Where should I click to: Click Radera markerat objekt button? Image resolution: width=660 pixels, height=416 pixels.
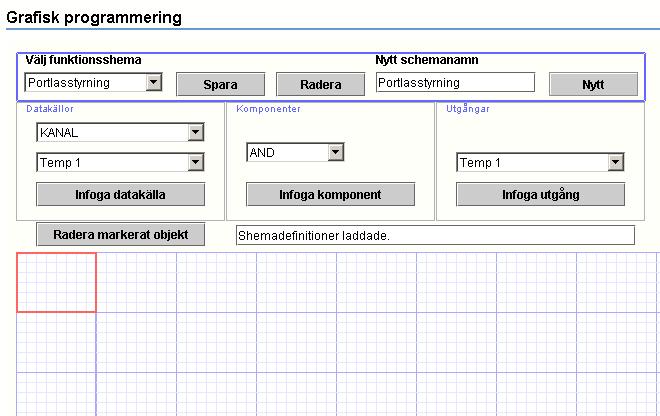pyautogui.click(x=120, y=234)
